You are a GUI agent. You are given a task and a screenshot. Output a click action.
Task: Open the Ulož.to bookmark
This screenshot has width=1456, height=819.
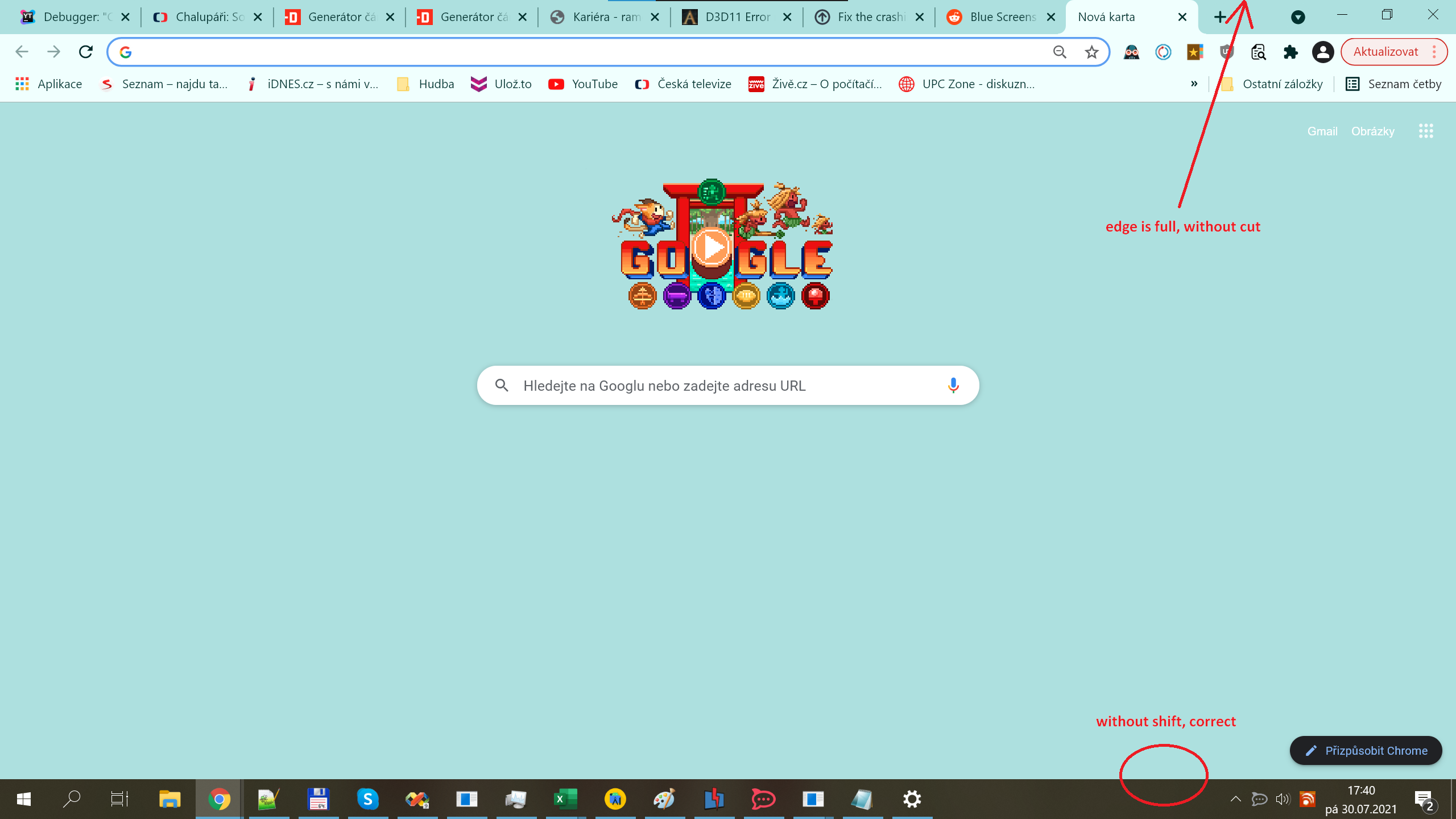[x=501, y=84]
